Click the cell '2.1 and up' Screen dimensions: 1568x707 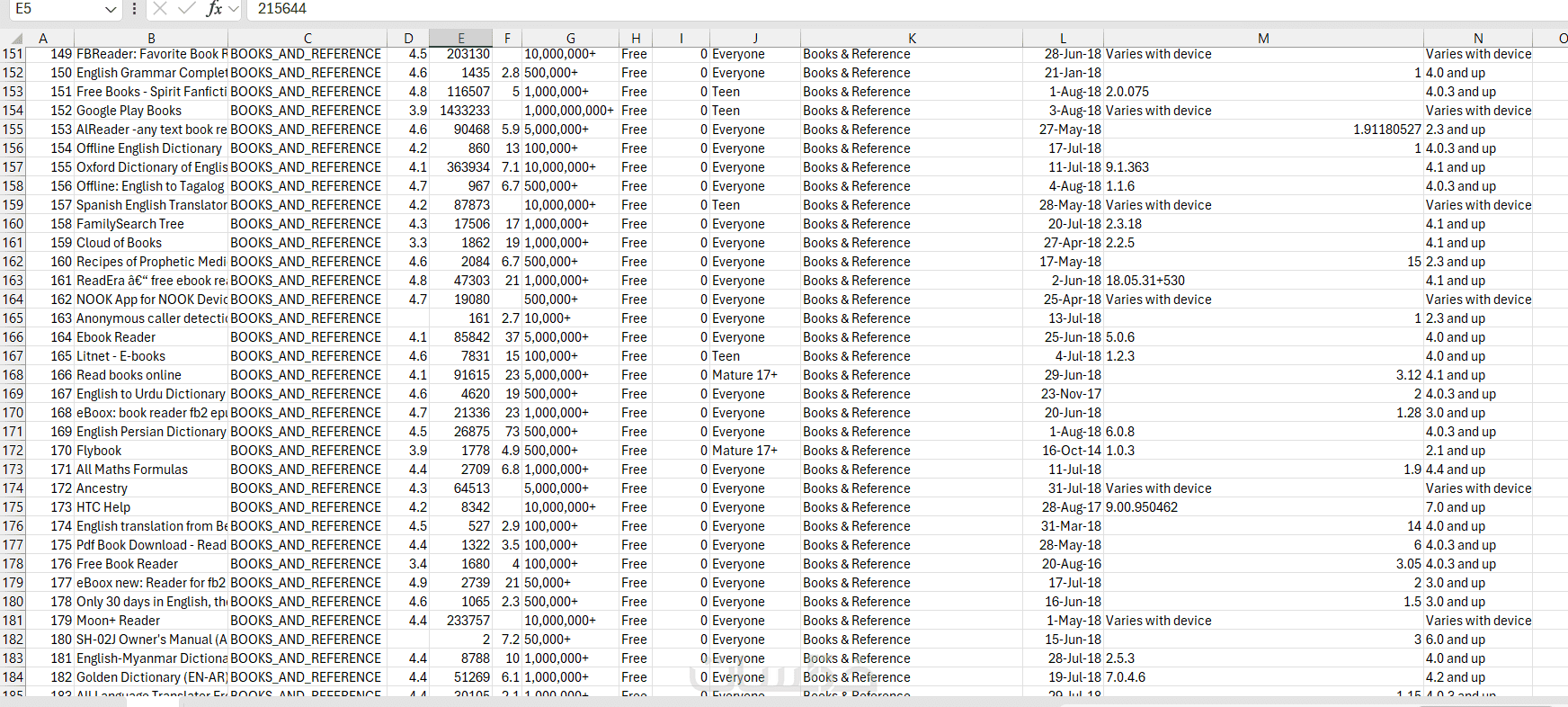pyautogui.click(x=1478, y=451)
